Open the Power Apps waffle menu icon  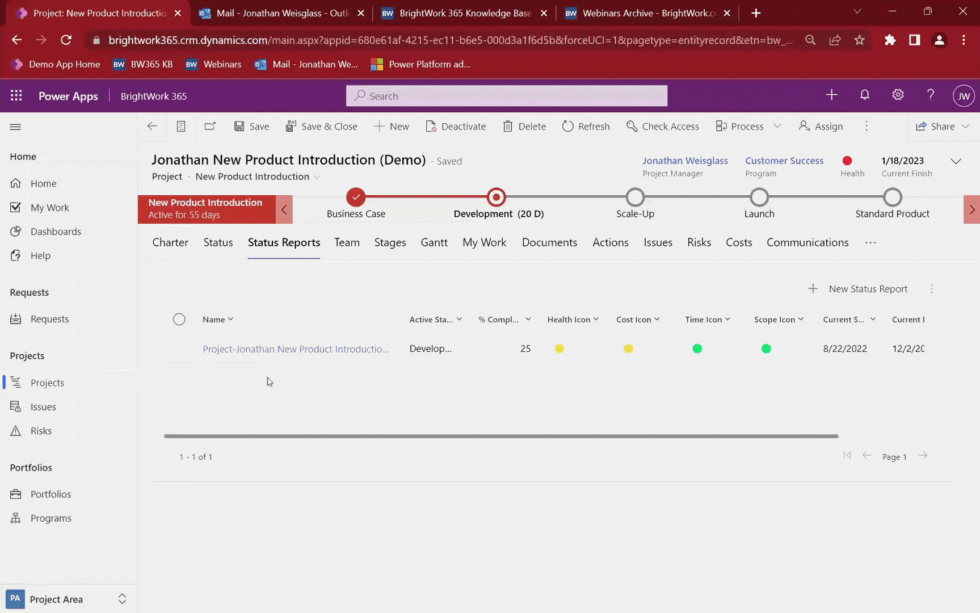click(x=15, y=95)
